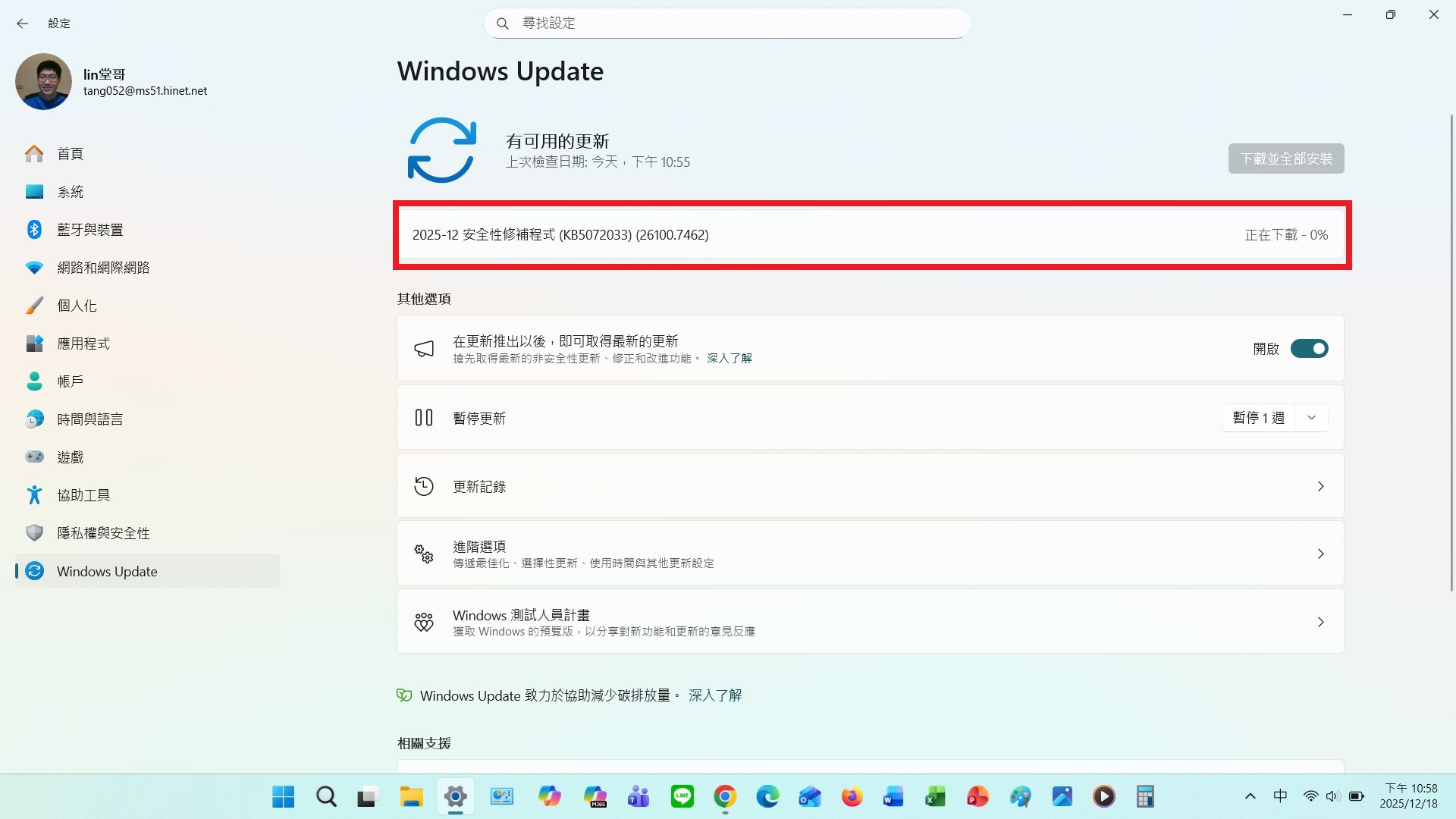1456x819 pixels.
Task: Click the megaphone icon for latest updates
Action: coord(424,349)
